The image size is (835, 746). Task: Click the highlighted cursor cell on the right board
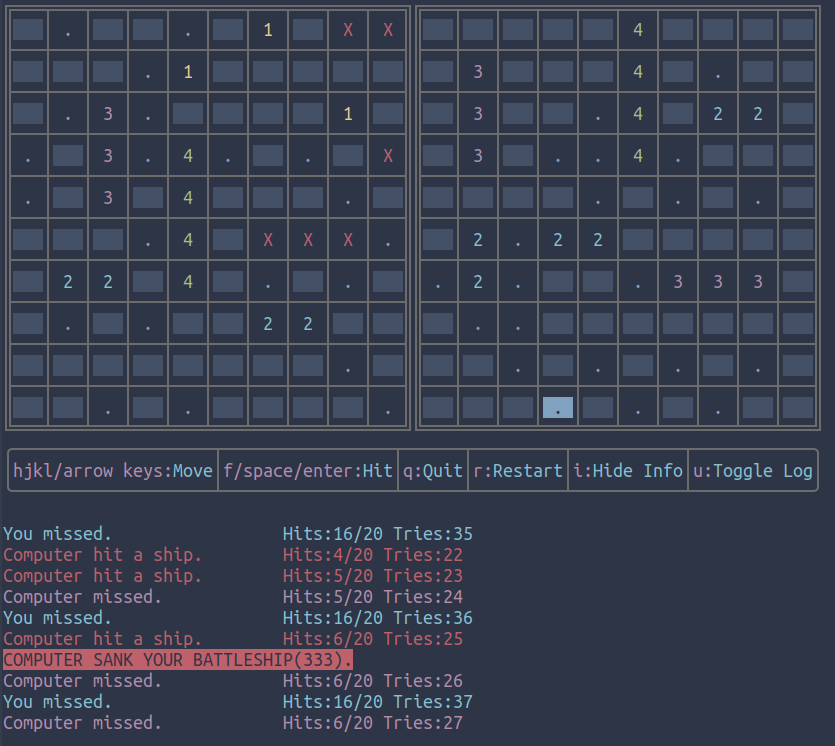557,408
